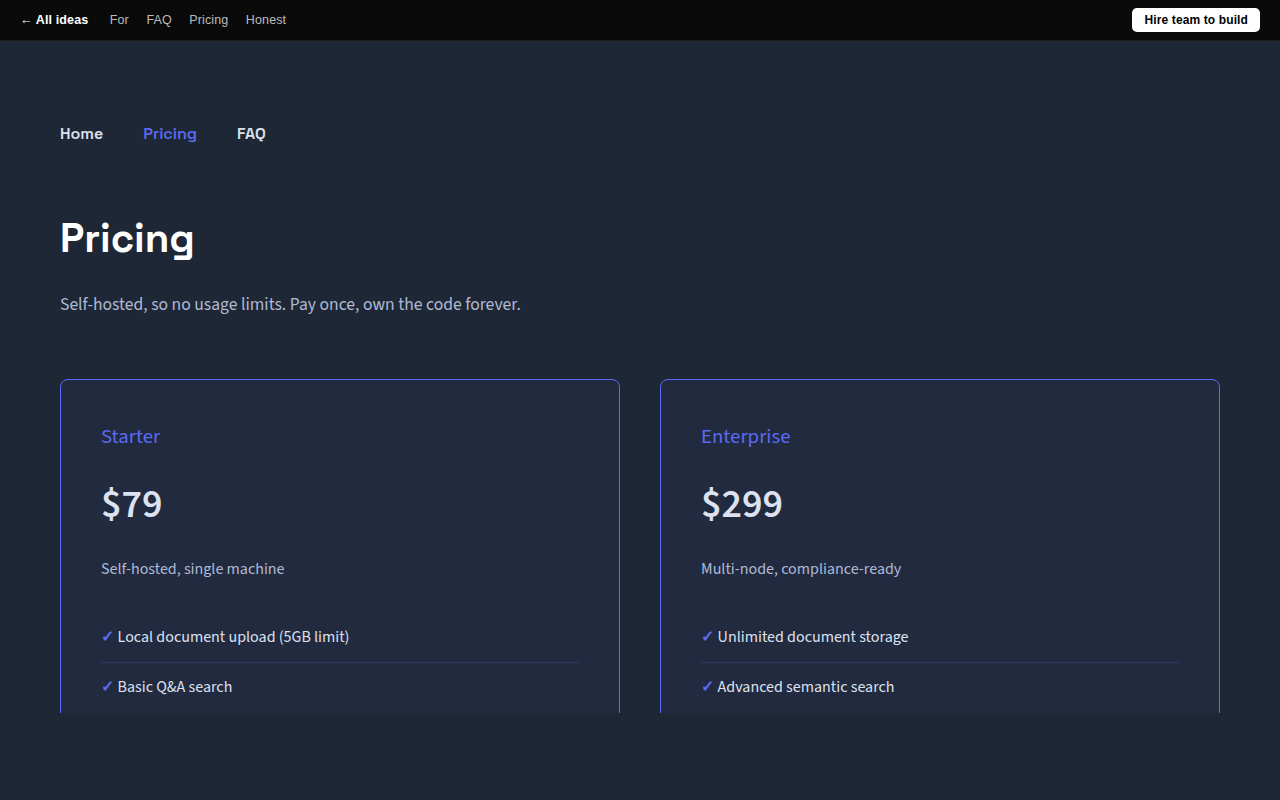
Task: Click the self-hosted pay once subtitle
Action: (x=290, y=304)
